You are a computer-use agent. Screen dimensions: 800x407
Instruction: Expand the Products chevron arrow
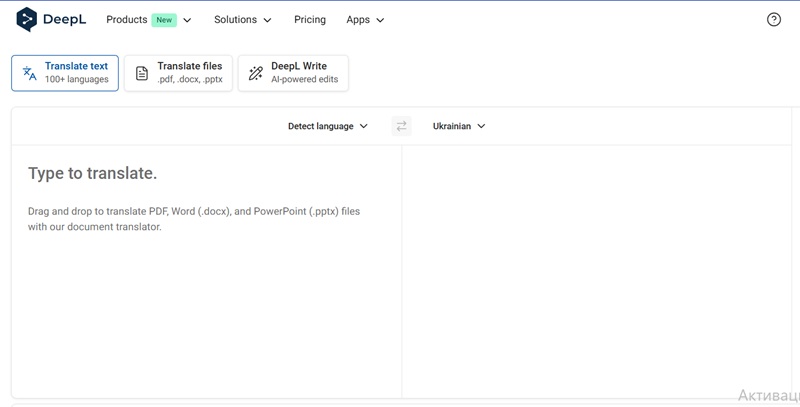point(187,20)
